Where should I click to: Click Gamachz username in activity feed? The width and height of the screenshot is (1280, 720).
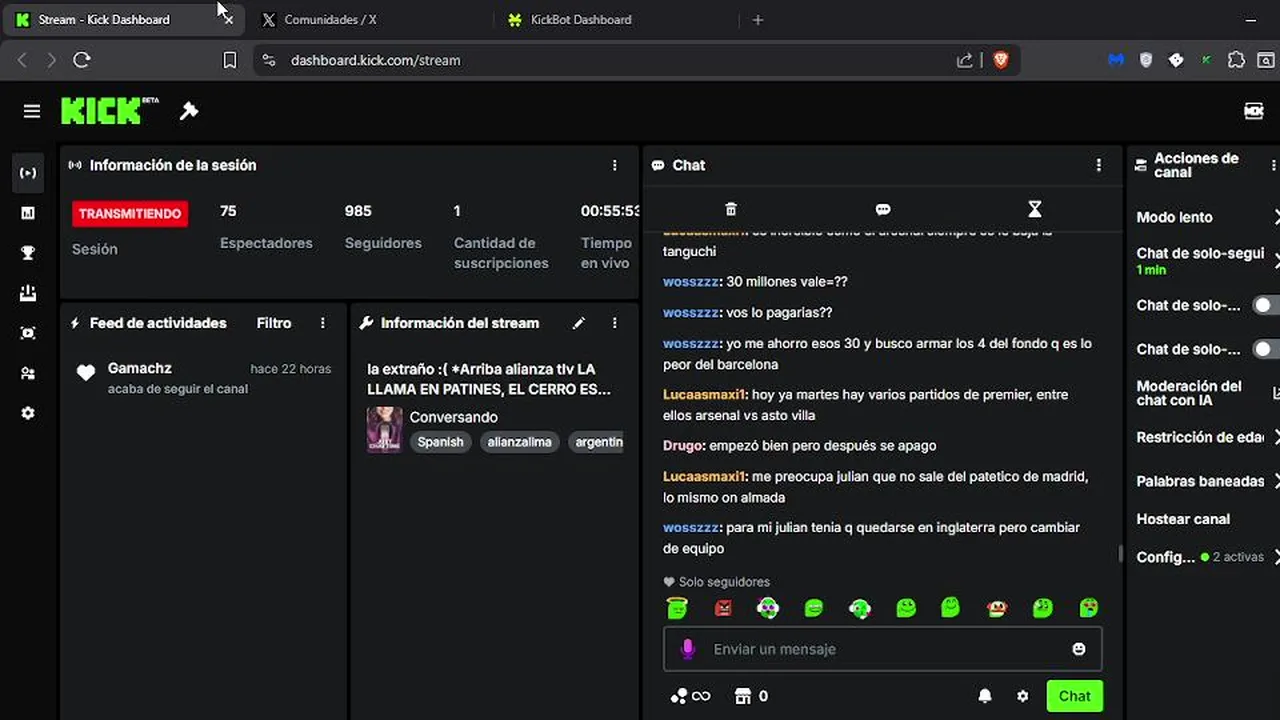[140, 368]
